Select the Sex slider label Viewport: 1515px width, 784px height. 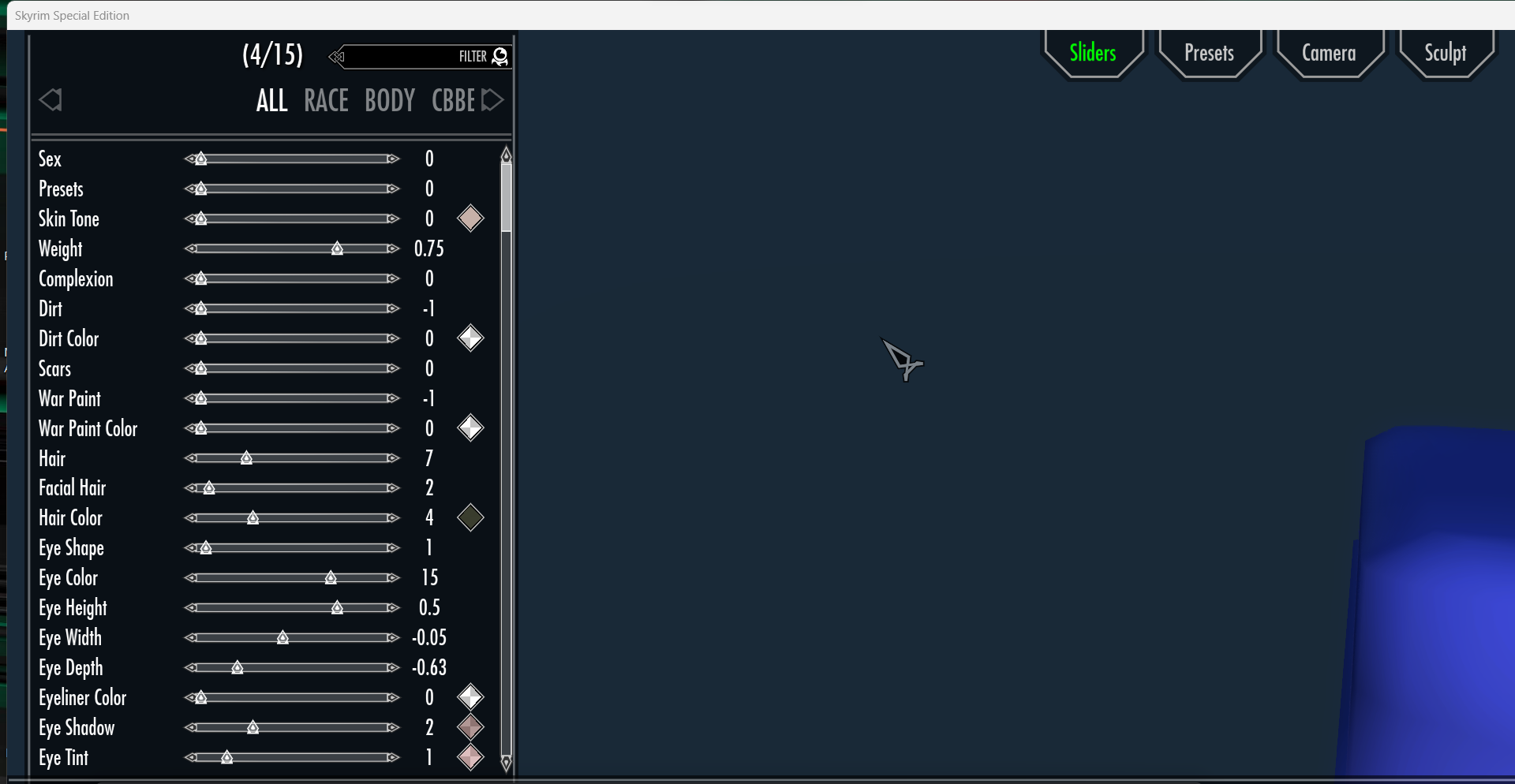coord(50,159)
